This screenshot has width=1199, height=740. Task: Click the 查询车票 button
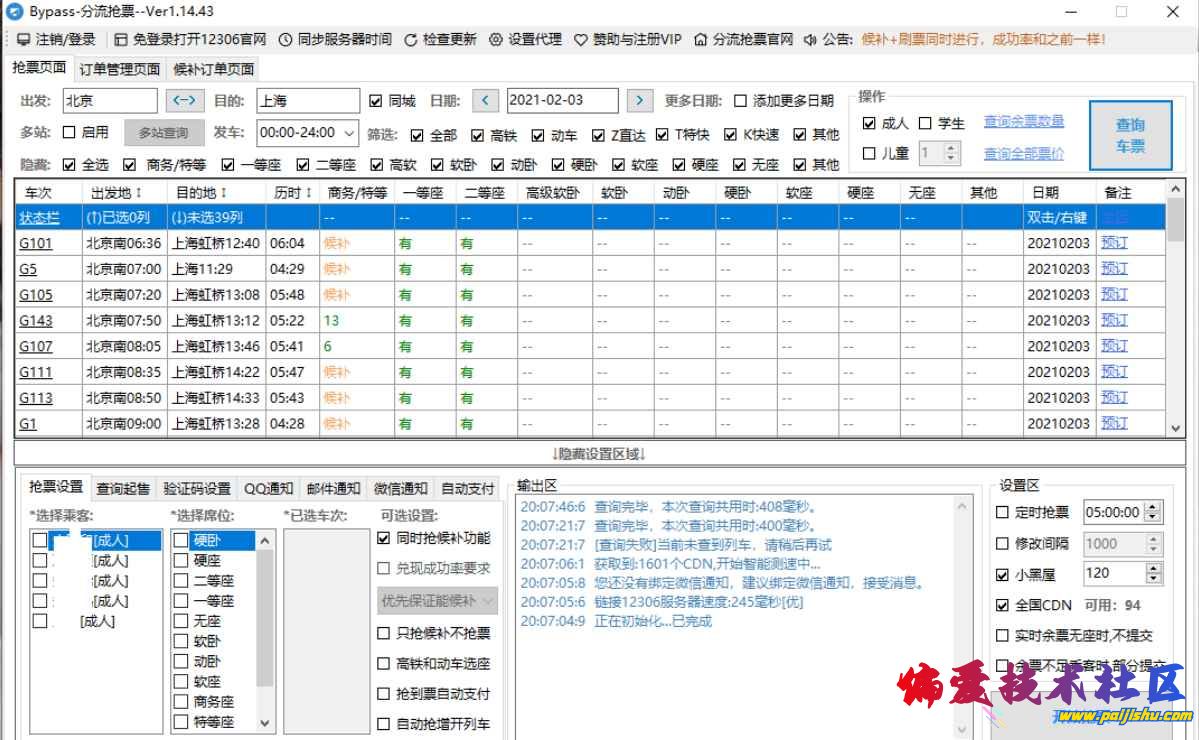click(x=1130, y=135)
